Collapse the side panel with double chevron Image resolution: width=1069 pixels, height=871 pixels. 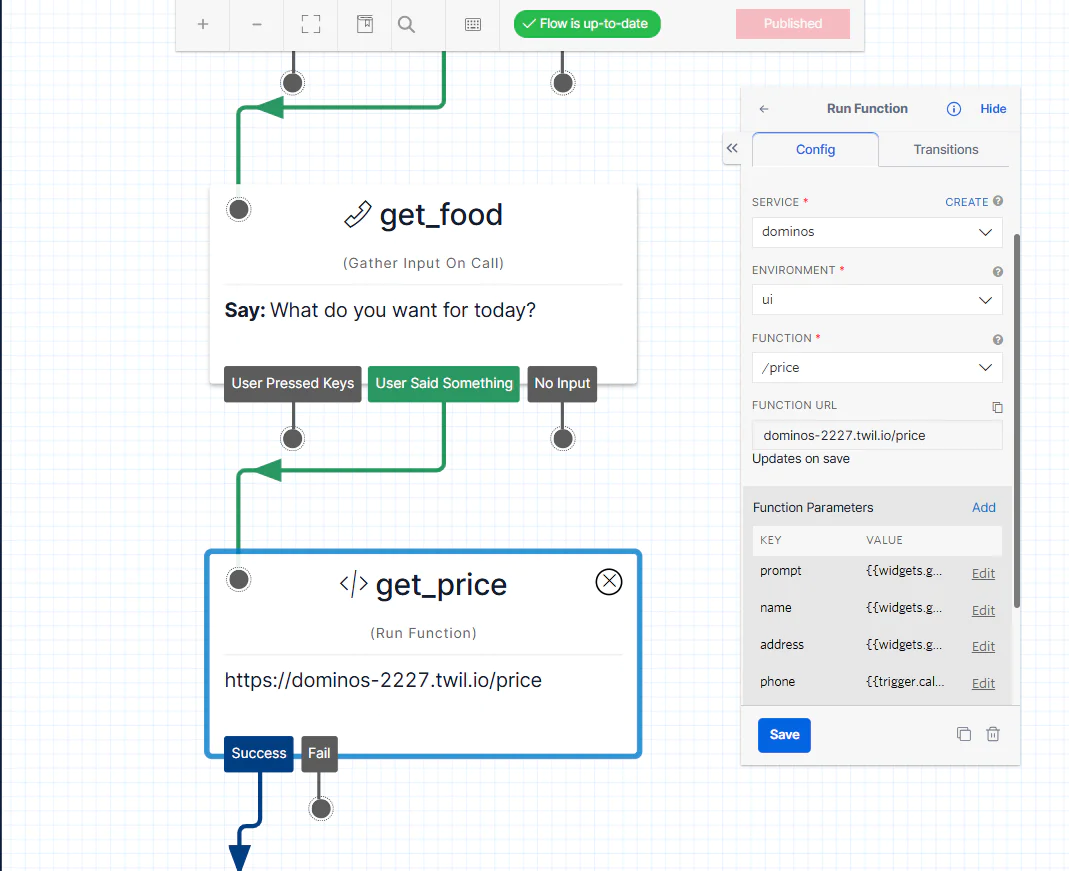tap(732, 148)
